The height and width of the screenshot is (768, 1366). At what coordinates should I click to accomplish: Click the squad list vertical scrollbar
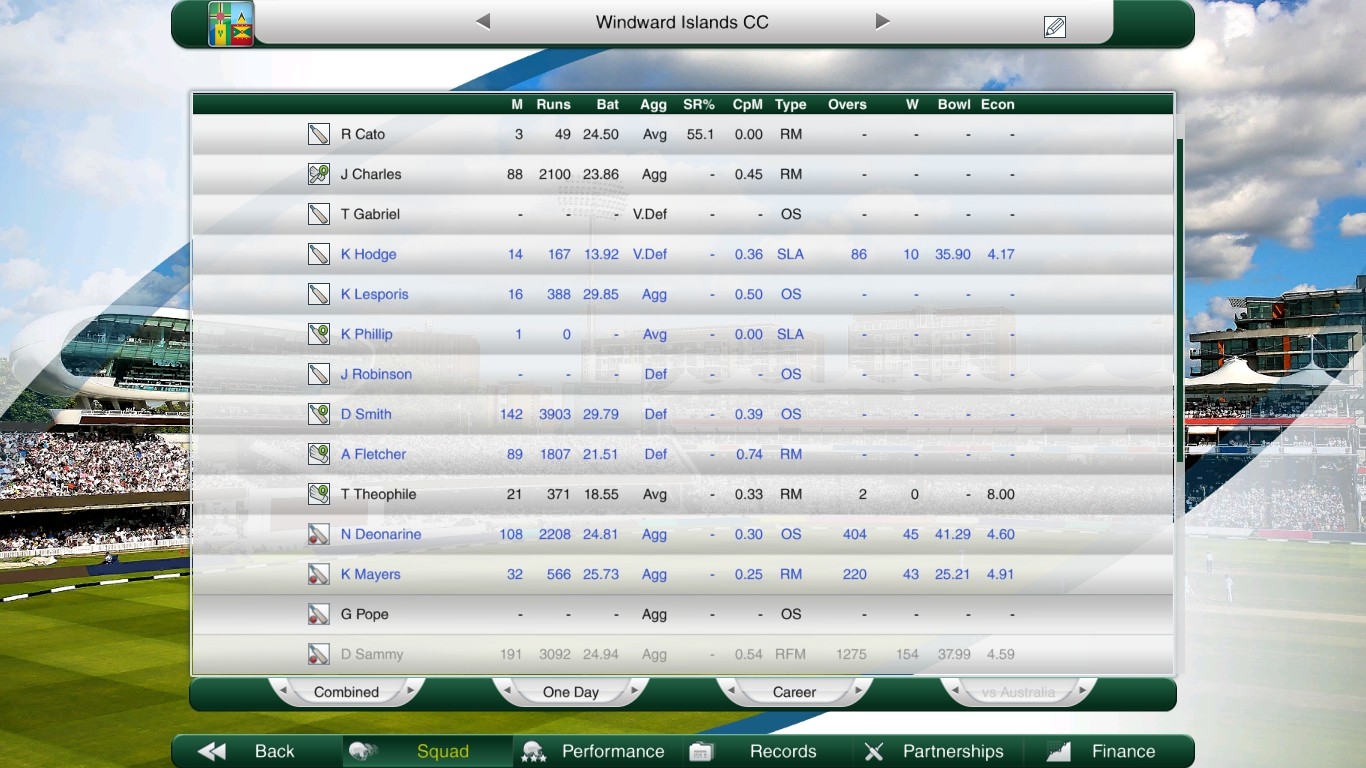pos(1179,299)
